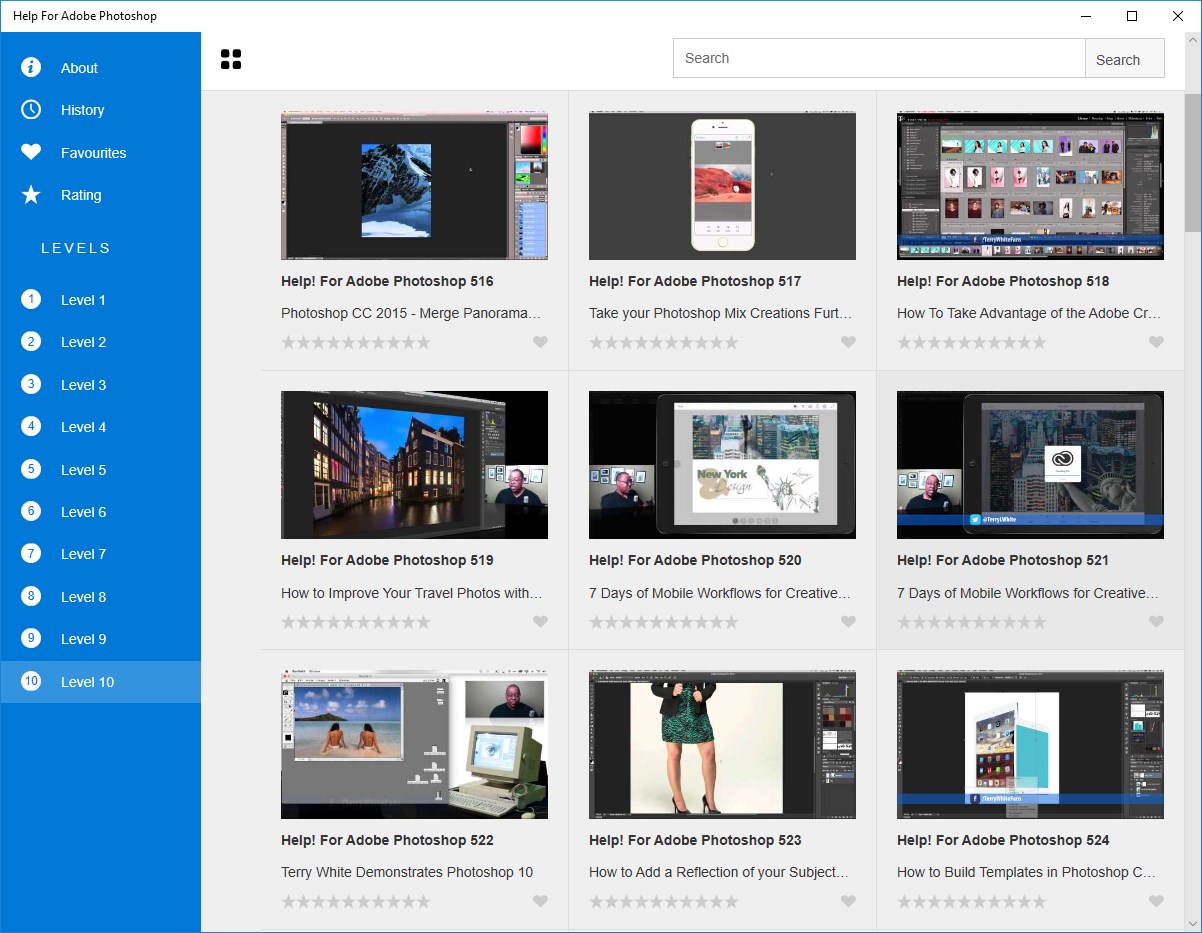Image resolution: width=1202 pixels, height=933 pixels.
Task: Select the Level 5 number icon
Action: coord(31,469)
